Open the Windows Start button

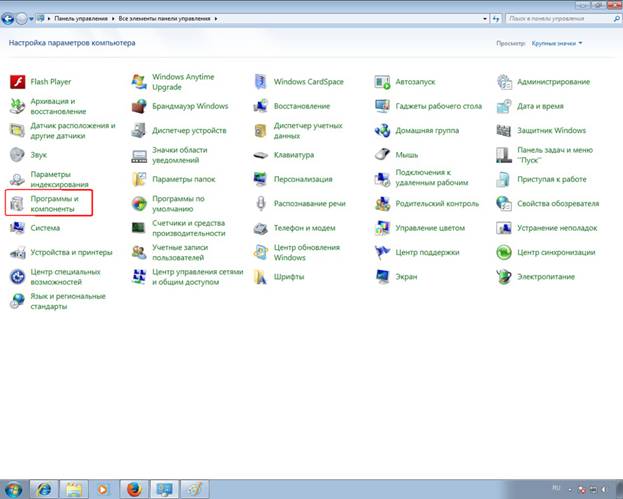coord(12,489)
